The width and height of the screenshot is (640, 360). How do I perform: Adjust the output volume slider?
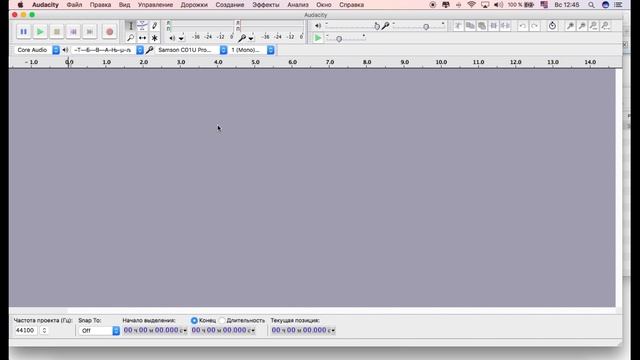coord(351,26)
